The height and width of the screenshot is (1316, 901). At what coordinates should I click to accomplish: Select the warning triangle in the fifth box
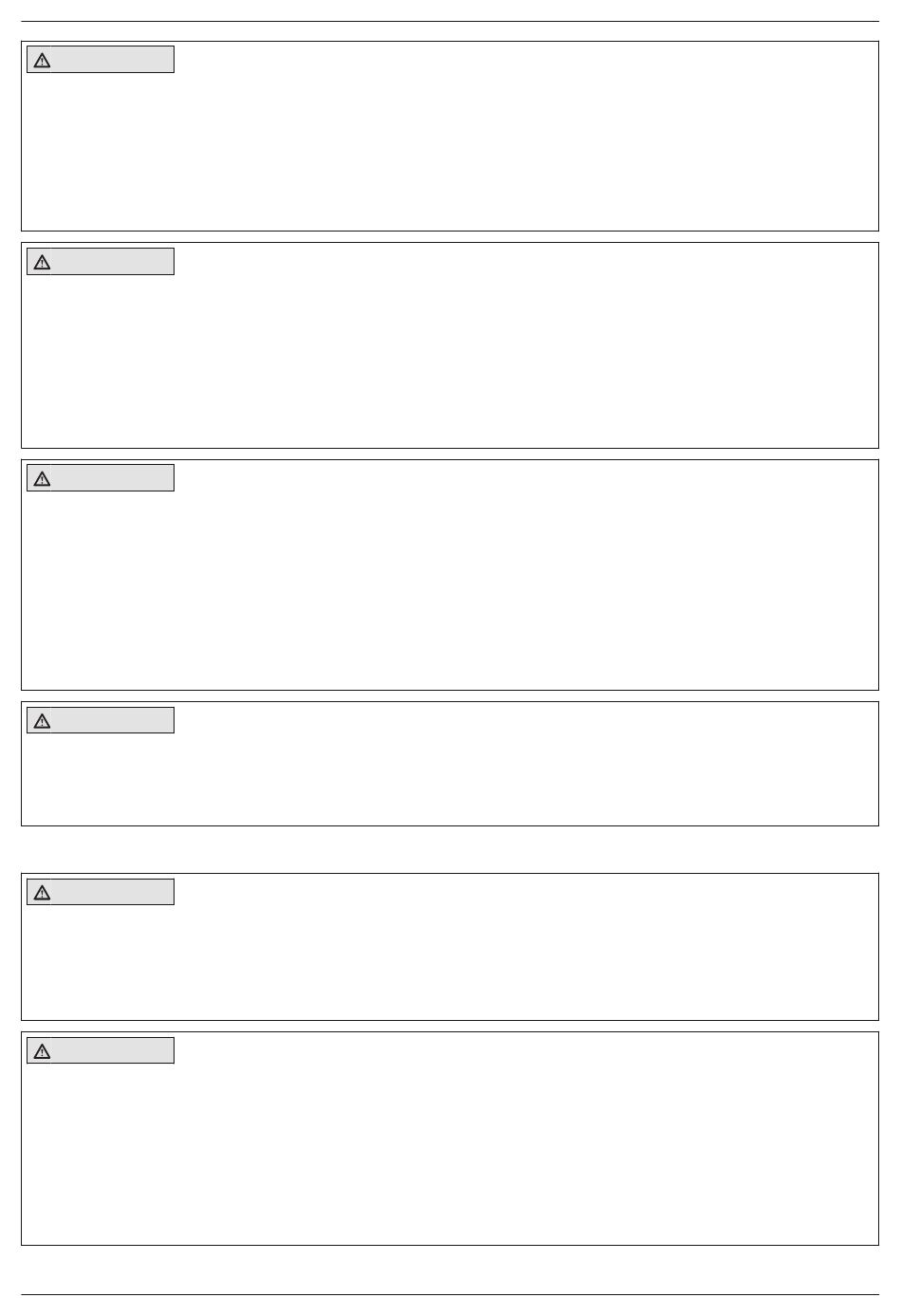coord(42,893)
